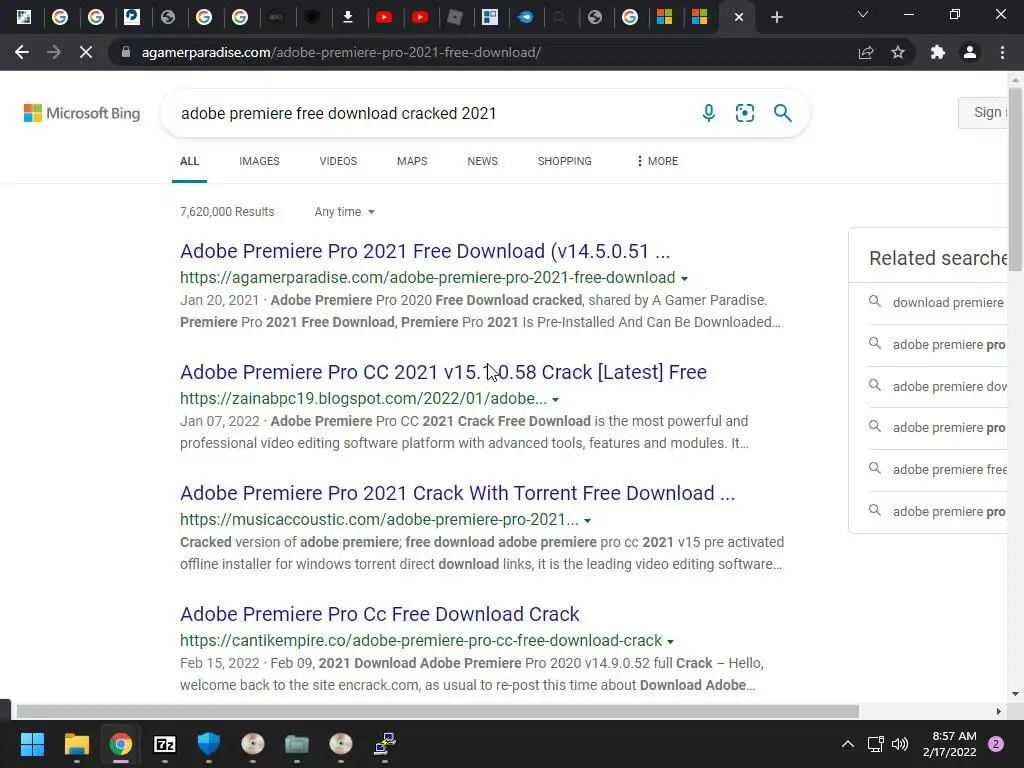
Task: Share this page via the share icon
Action: (866, 52)
